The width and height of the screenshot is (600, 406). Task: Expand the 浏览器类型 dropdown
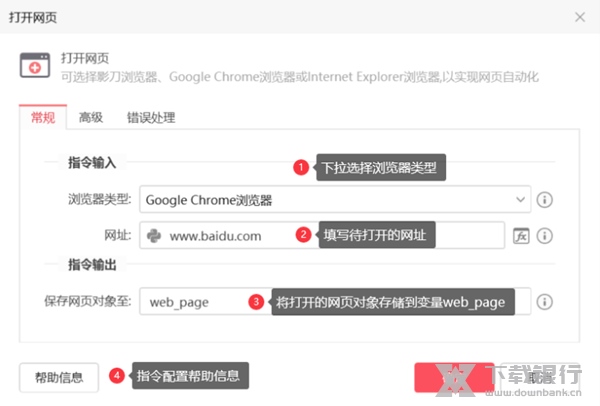[x=520, y=199]
